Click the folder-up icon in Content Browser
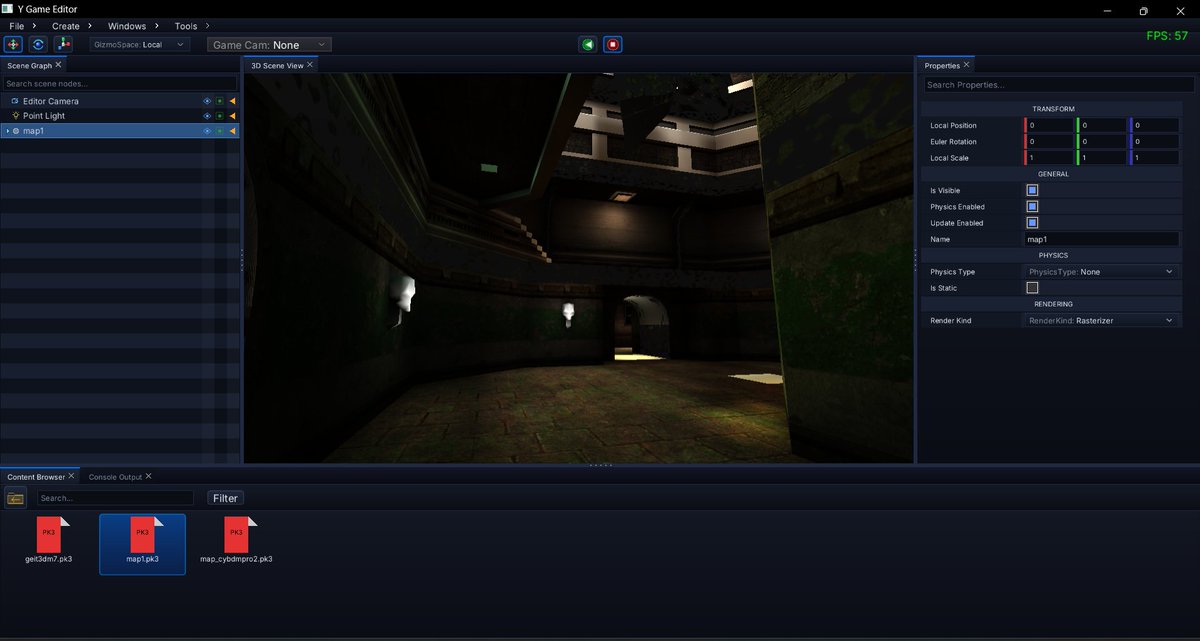 15,498
